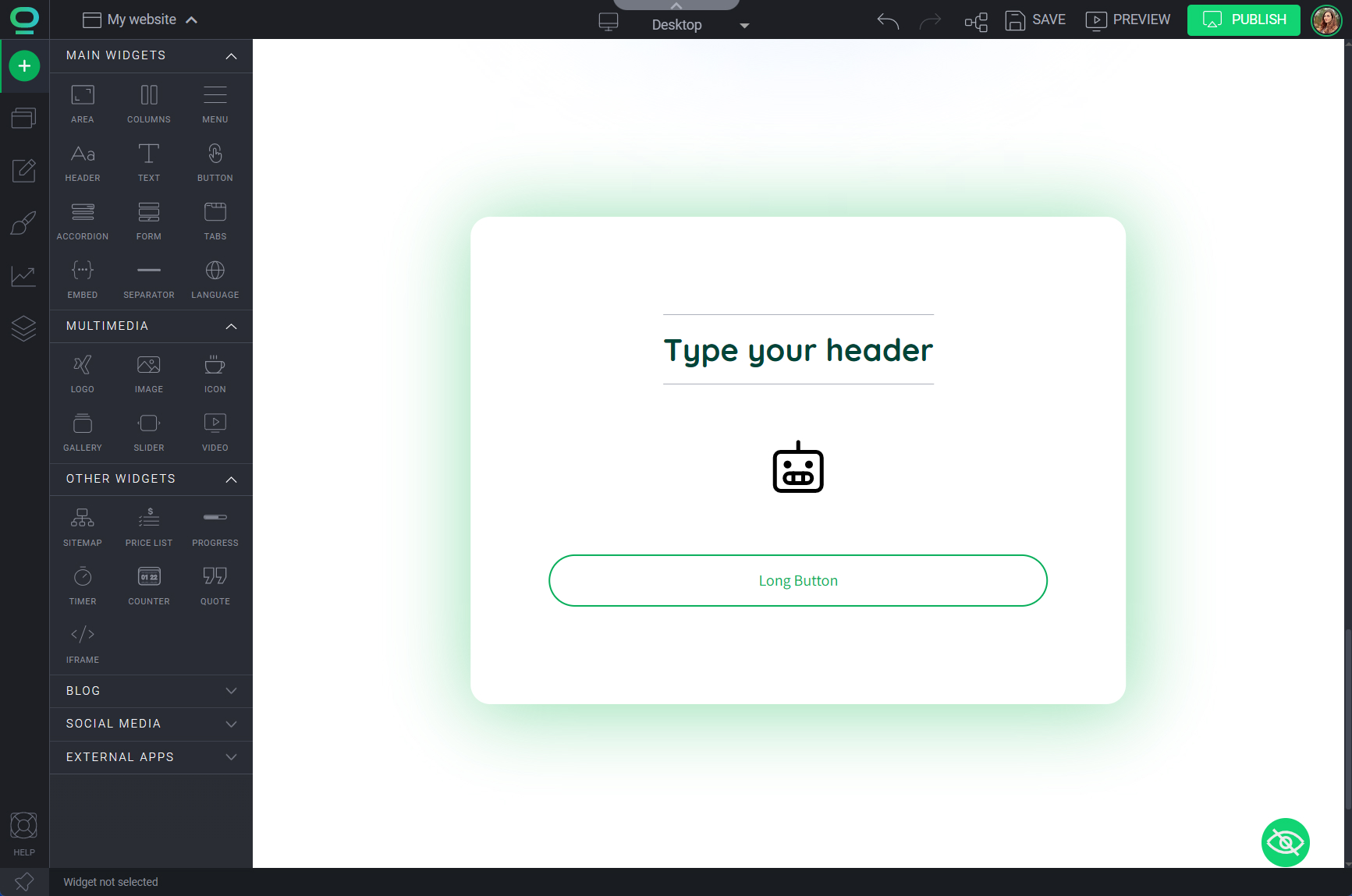Toggle the green visibility eye button
This screenshot has height=896, width=1352.
pyautogui.click(x=1285, y=842)
